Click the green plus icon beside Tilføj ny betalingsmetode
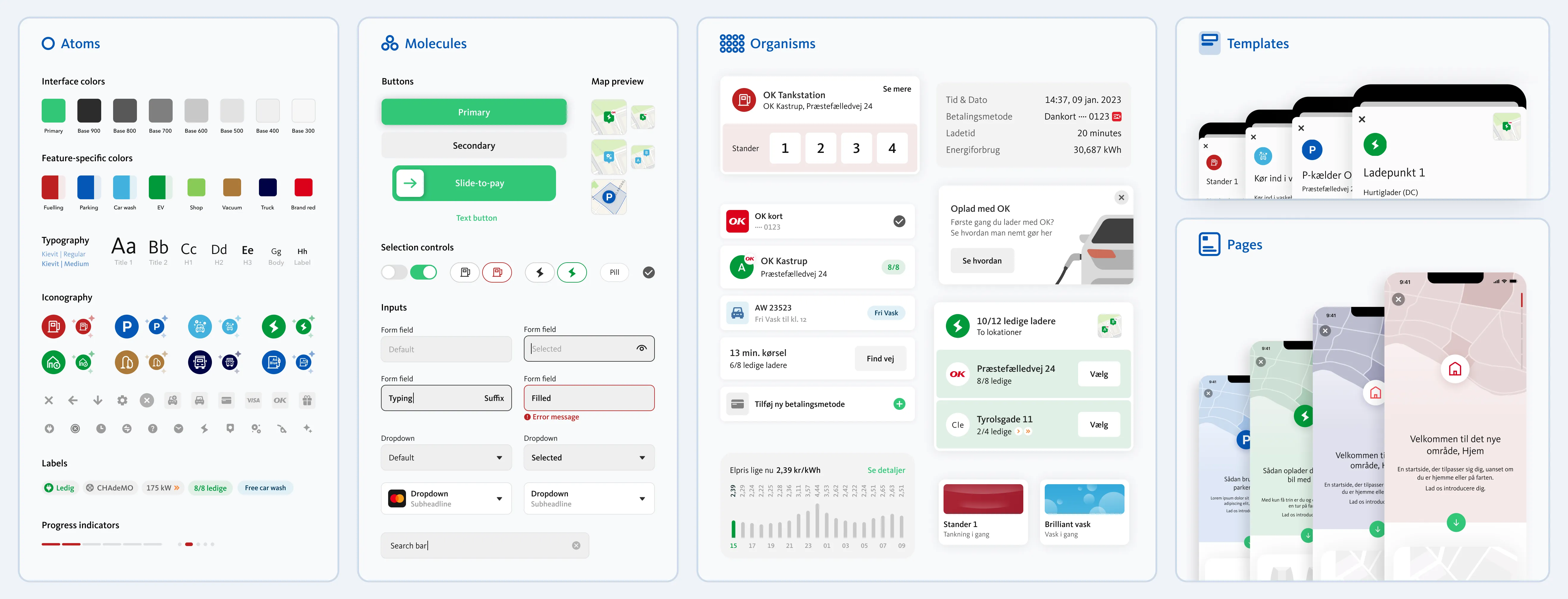The height and width of the screenshot is (599, 1568). click(899, 404)
